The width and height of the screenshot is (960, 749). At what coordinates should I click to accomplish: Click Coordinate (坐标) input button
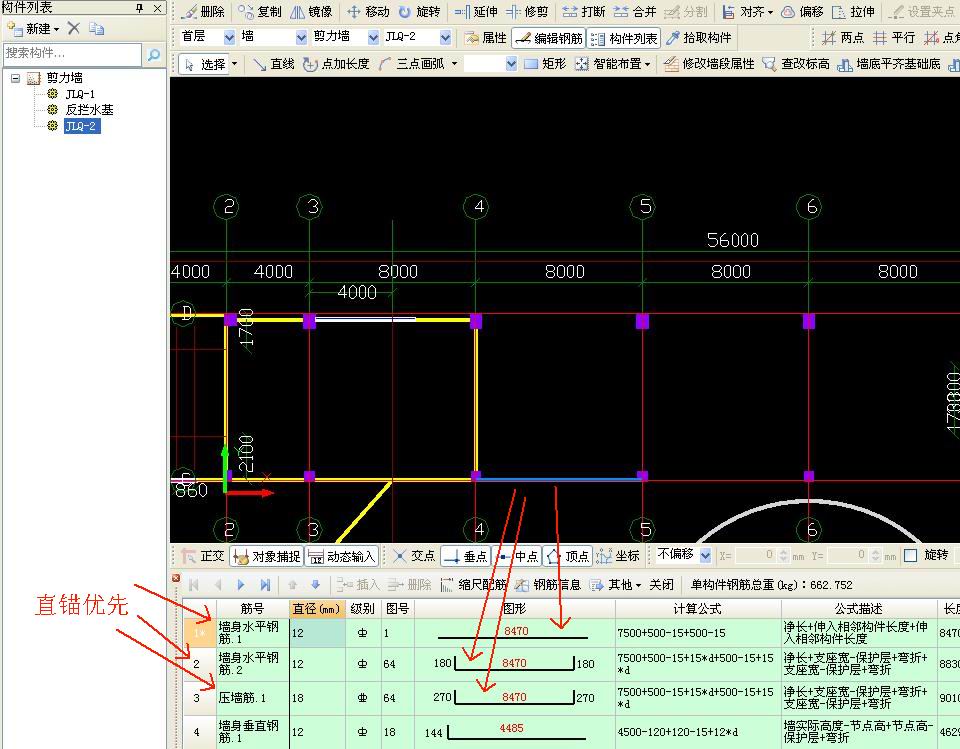click(x=618, y=556)
